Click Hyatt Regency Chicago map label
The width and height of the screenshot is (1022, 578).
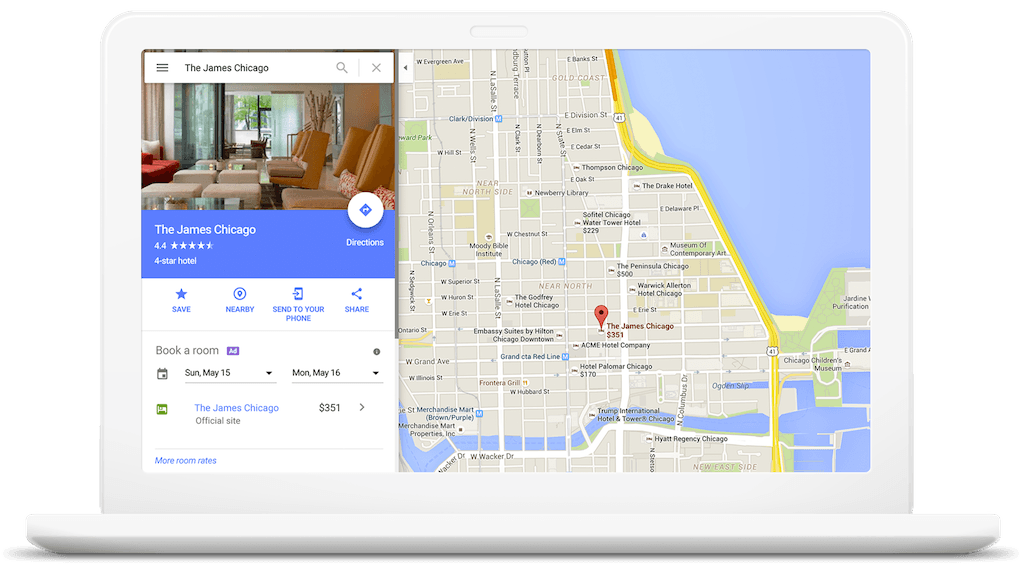pos(691,439)
